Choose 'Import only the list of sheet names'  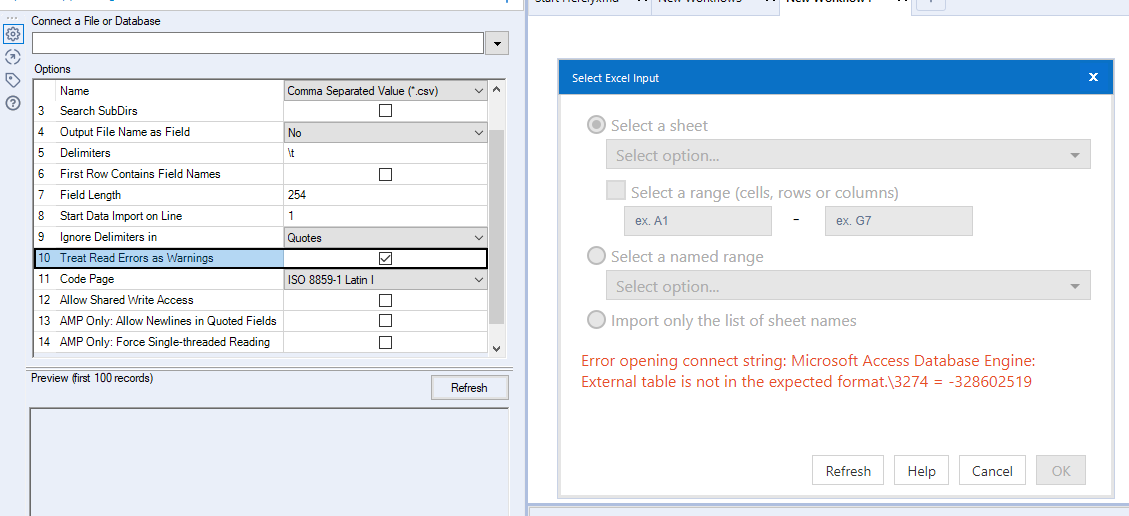pyautogui.click(x=596, y=320)
